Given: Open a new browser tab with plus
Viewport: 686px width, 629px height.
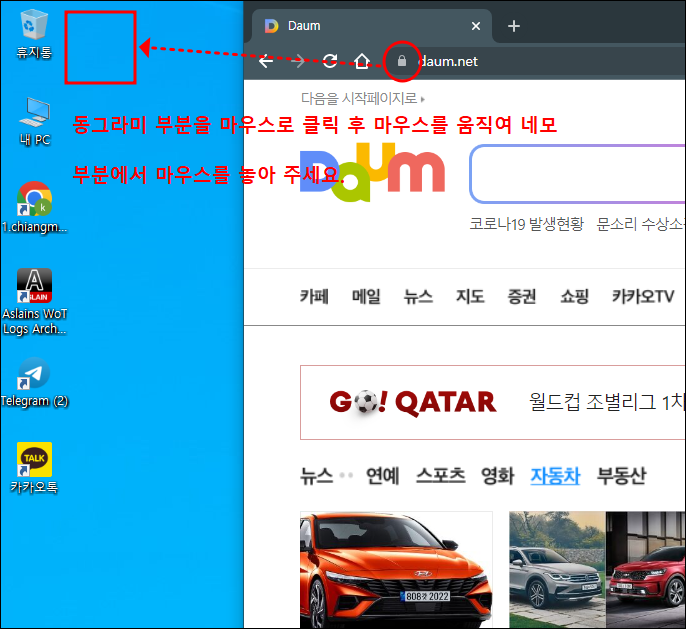Looking at the screenshot, I should pos(514,26).
